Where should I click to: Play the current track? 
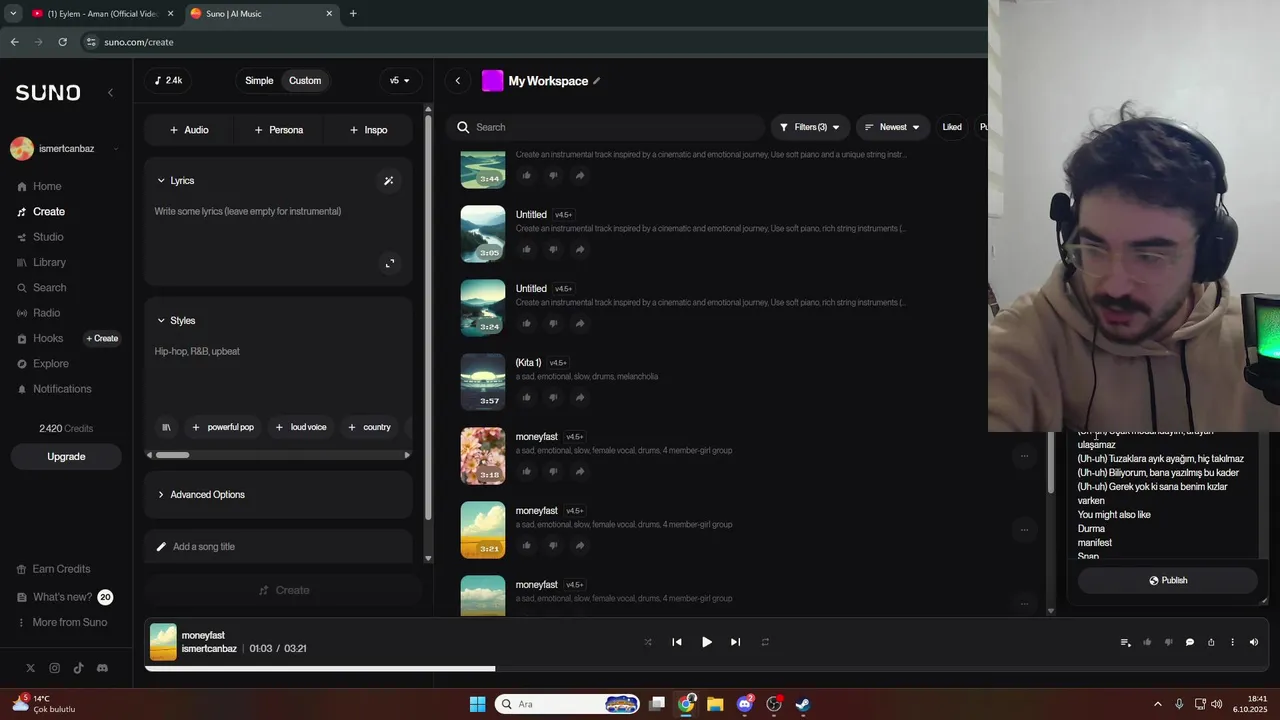tap(706, 642)
